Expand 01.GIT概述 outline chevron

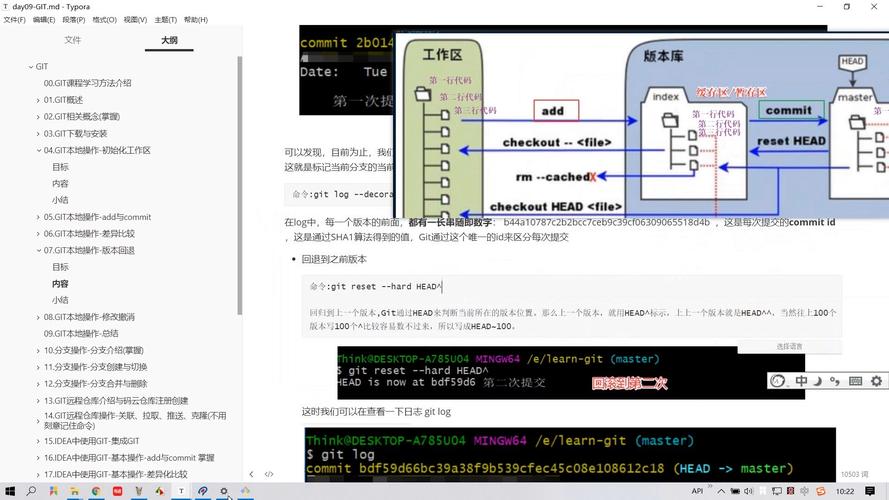39,100
